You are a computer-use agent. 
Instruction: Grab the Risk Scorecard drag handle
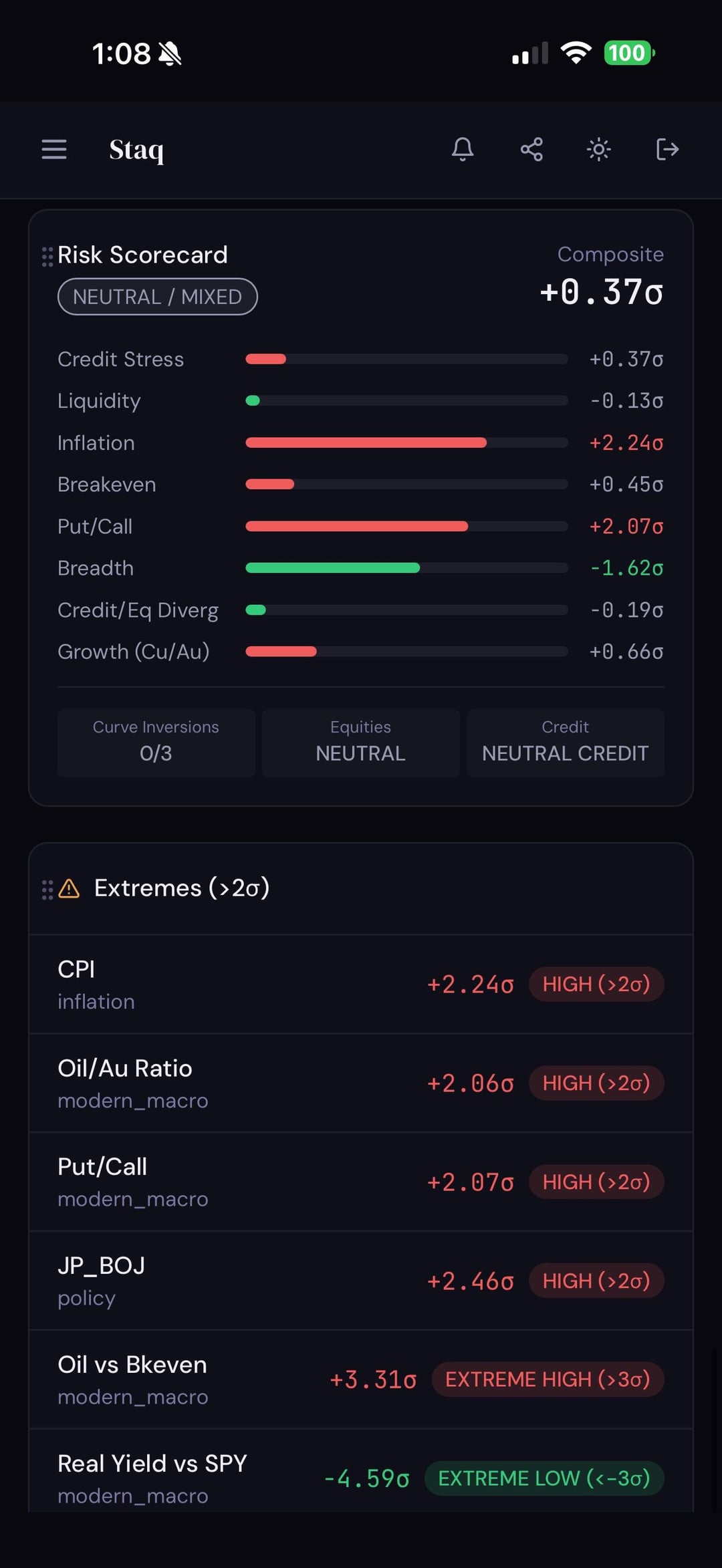[47, 256]
